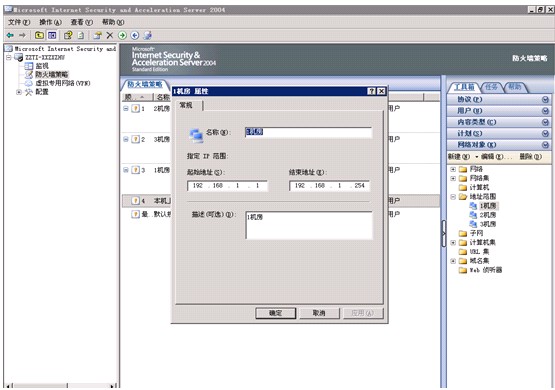Switch to the 帮助 tab in task pane
Image resolution: width=555 pixels, height=390 pixels.
[515, 87]
